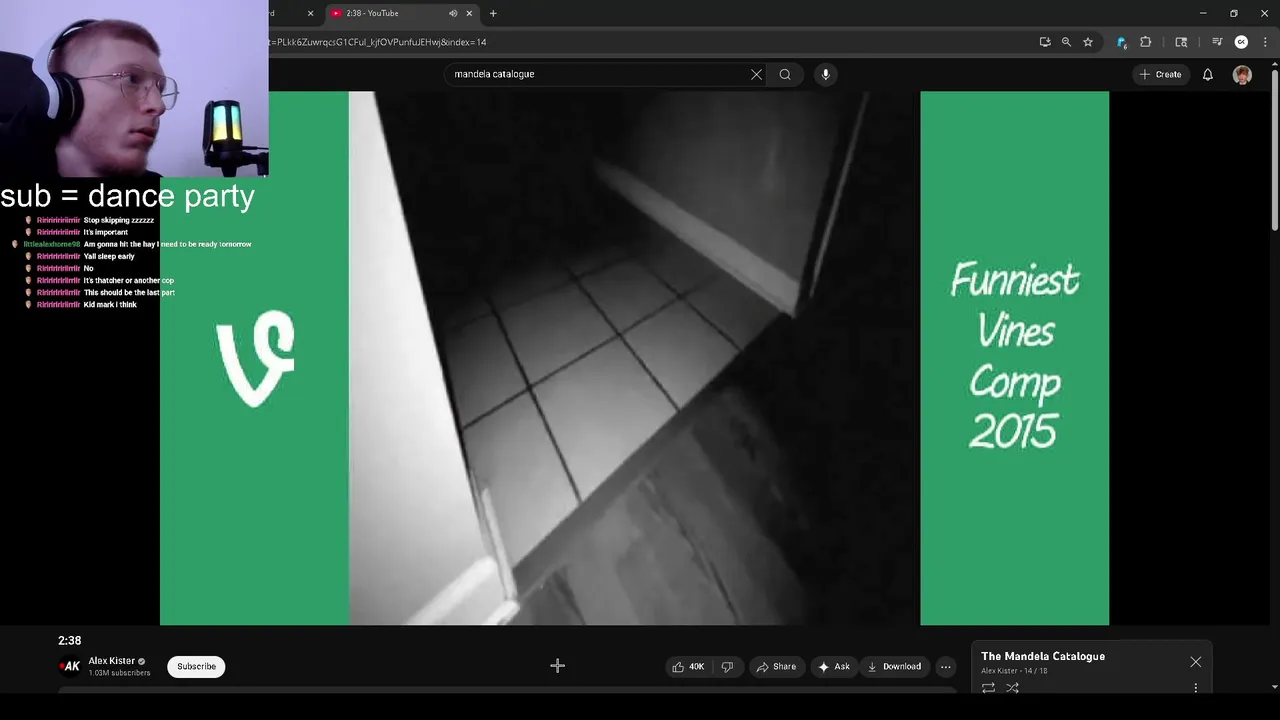Click chat message 'Yall sleep early'
Screen dimensions: 1280x720
(x=109, y=256)
